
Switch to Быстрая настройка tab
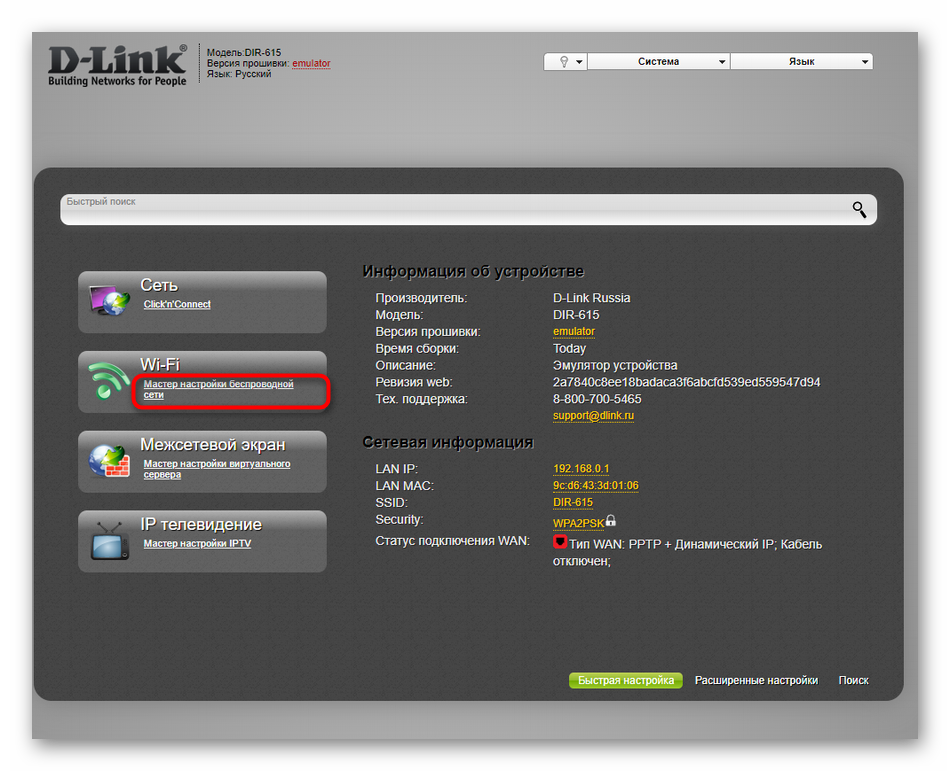[625, 680]
